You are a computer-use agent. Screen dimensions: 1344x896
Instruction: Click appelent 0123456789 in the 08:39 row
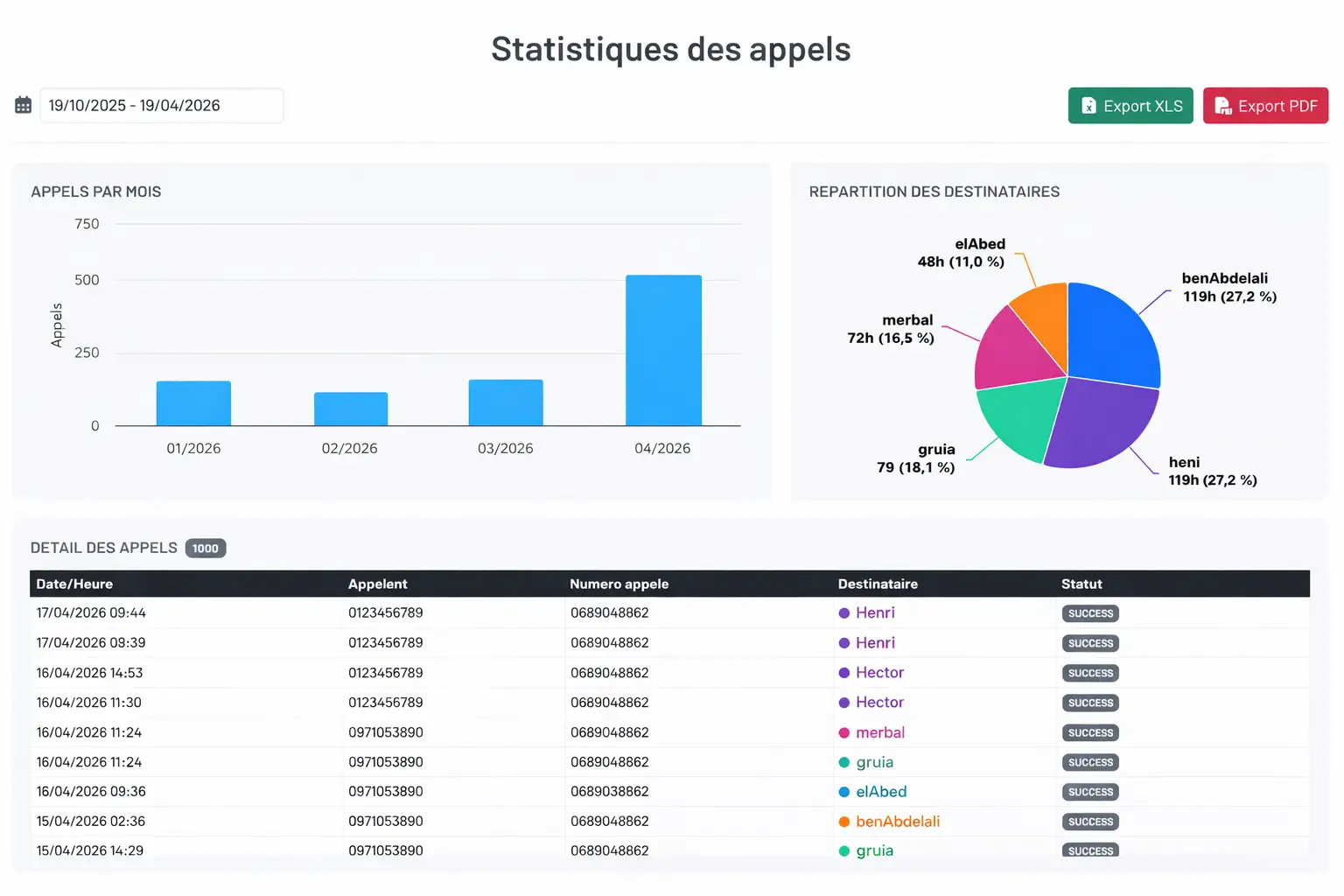click(x=386, y=642)
